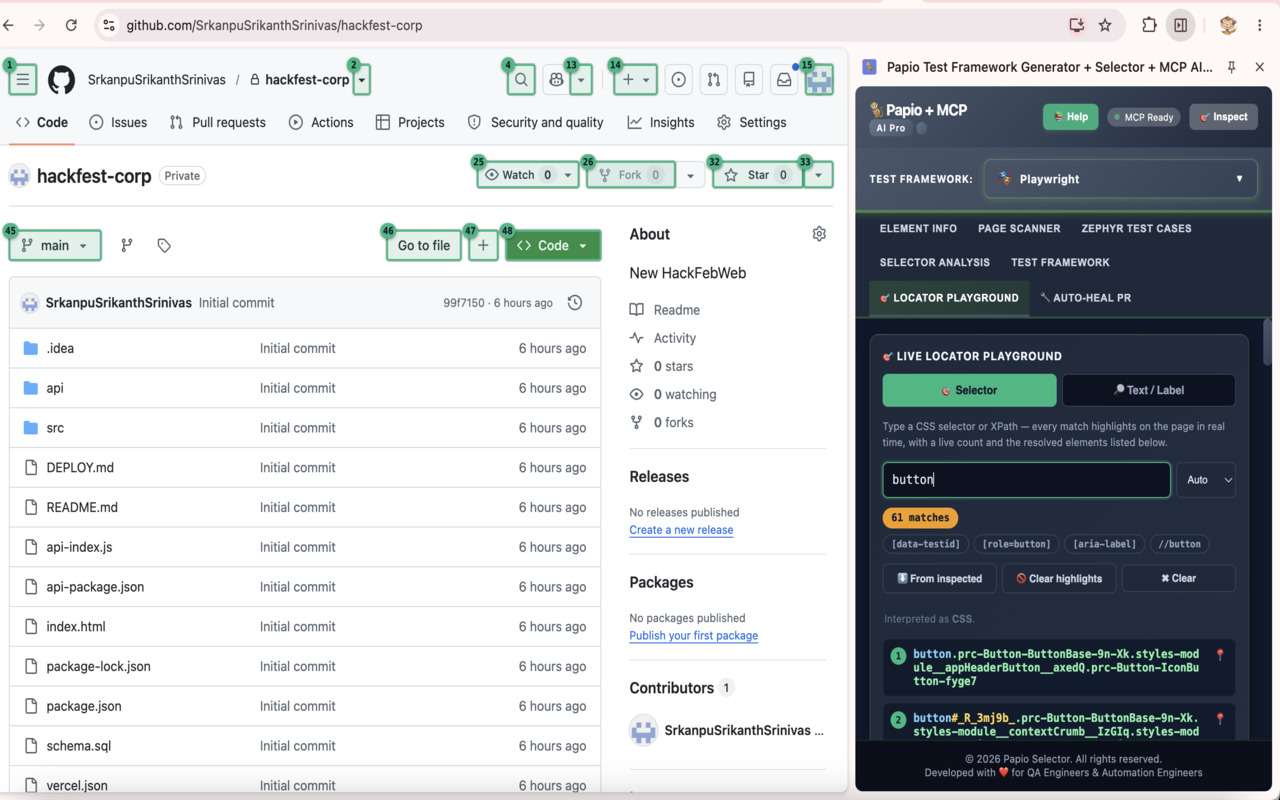The image size is (1280, 800).
Task: Open Copilot chat icon in header
Action: tap(556, 80)
